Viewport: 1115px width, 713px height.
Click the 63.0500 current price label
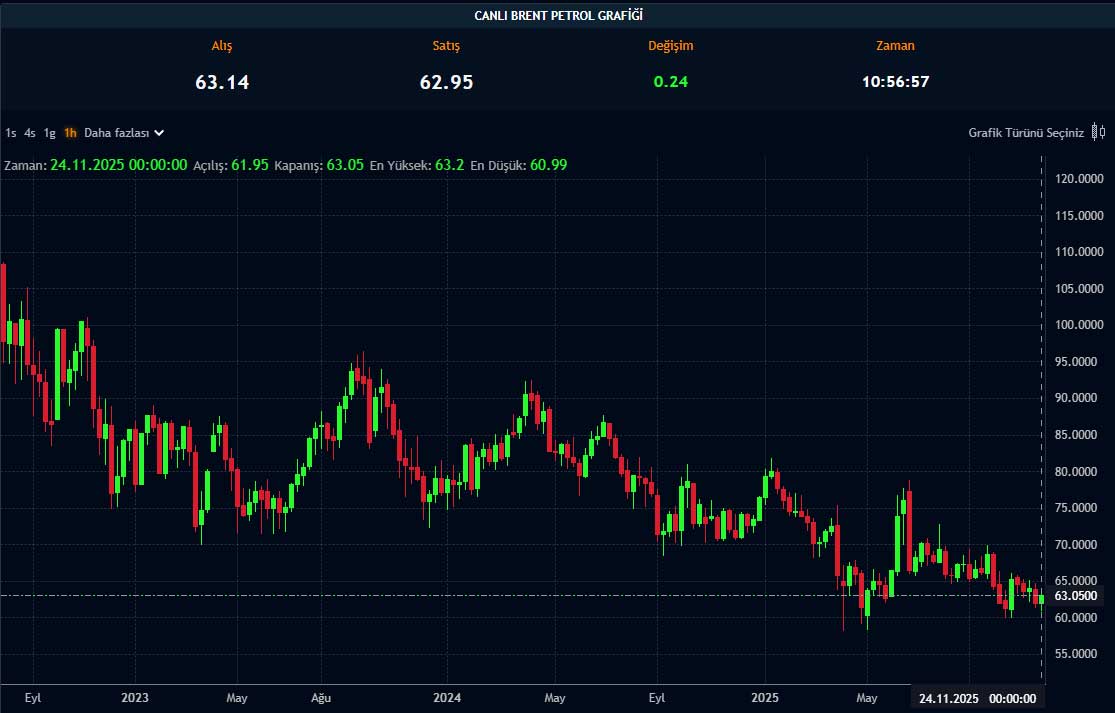click(1078, 595)
